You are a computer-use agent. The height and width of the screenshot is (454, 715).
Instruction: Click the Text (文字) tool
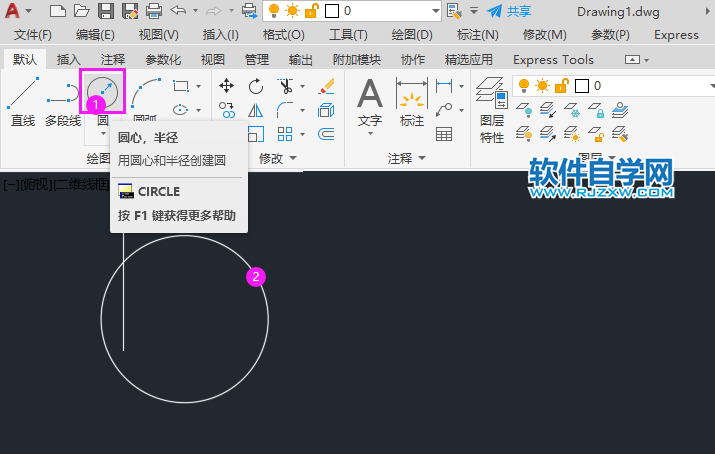coord(370,102)
